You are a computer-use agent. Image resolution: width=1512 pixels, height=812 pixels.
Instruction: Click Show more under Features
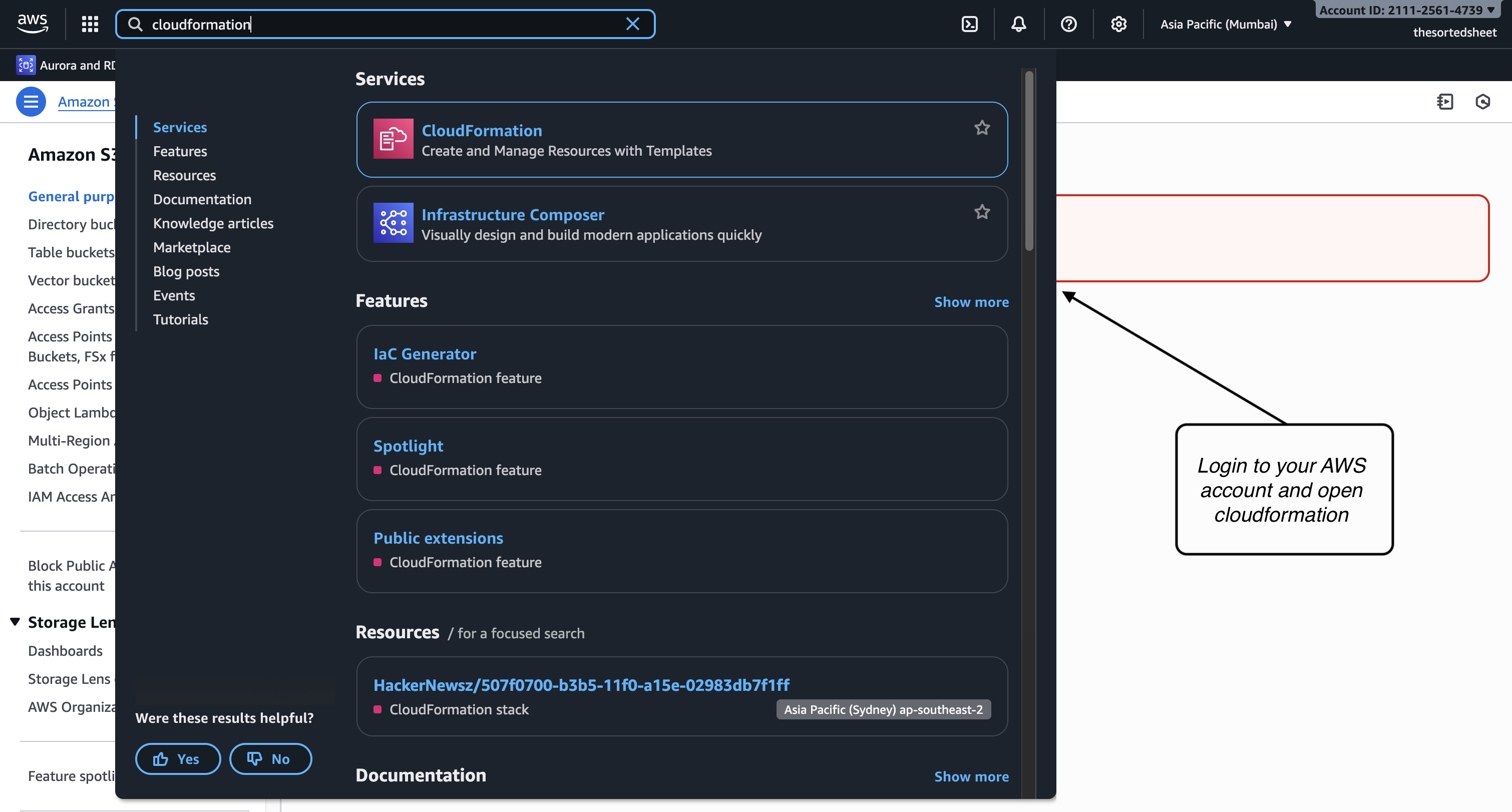971,301
